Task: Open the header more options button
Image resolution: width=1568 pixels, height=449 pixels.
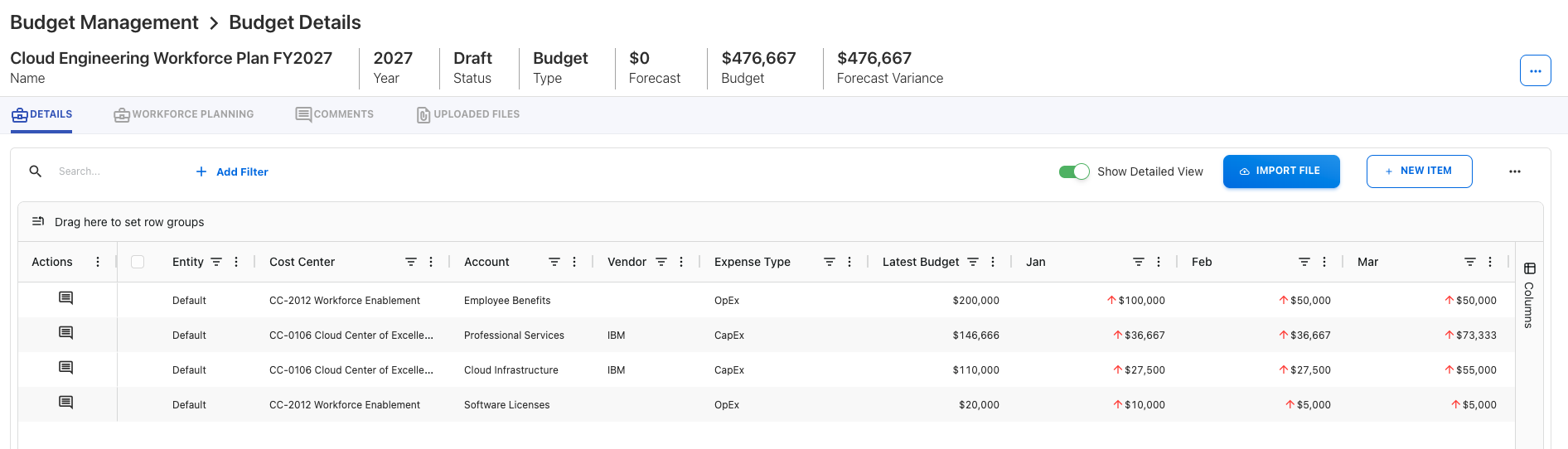Action: pos(1535,71)
